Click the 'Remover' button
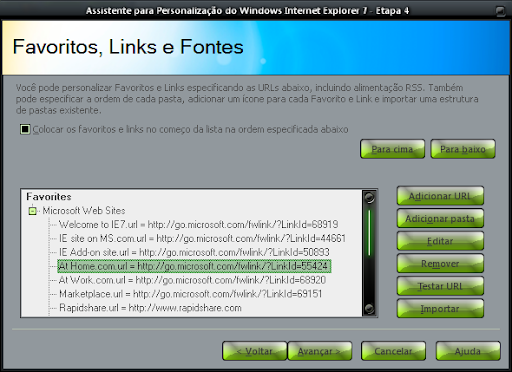Viewport: 512px width, 372px height. [x=440, y=264]
